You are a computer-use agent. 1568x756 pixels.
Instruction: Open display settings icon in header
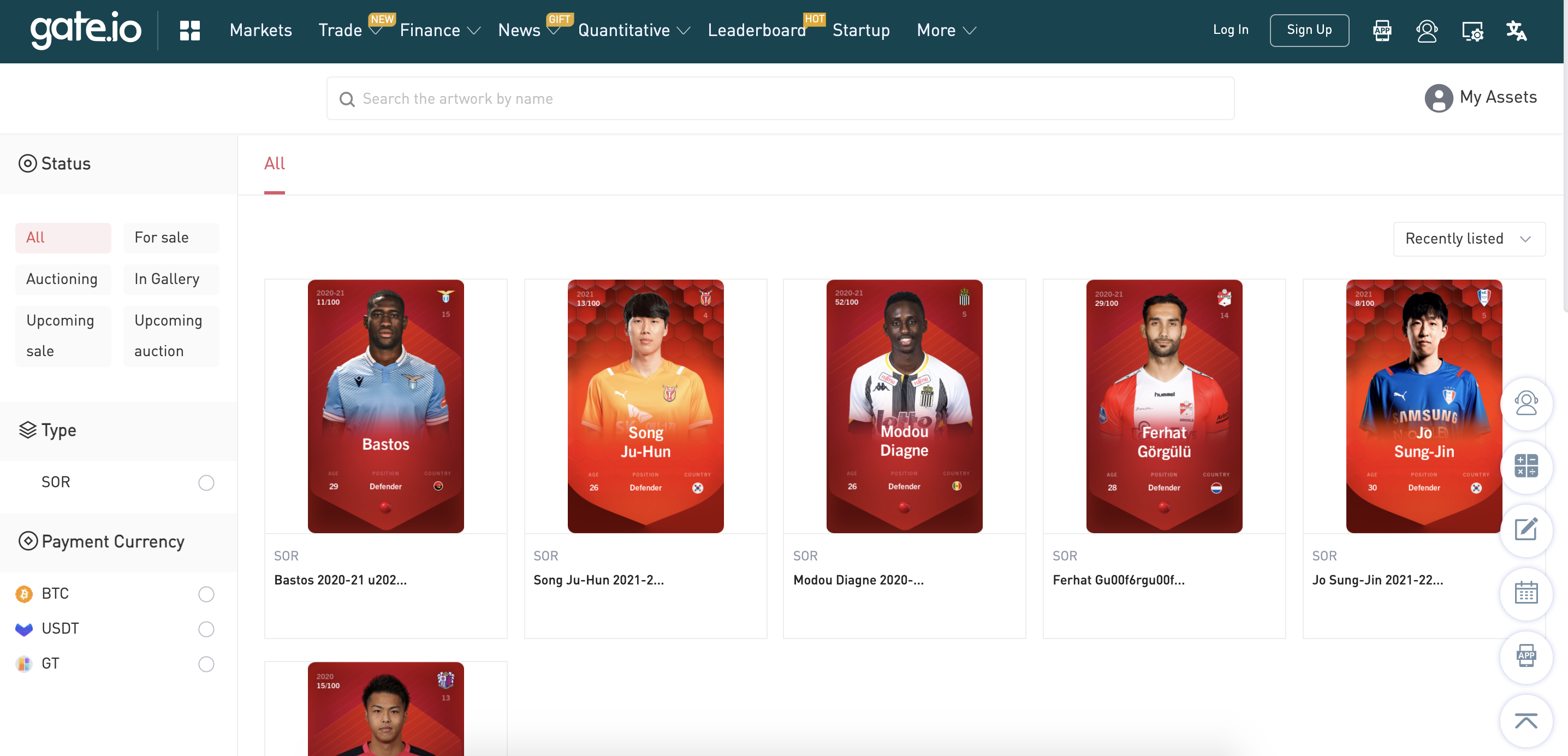(x=1472, y=31)
